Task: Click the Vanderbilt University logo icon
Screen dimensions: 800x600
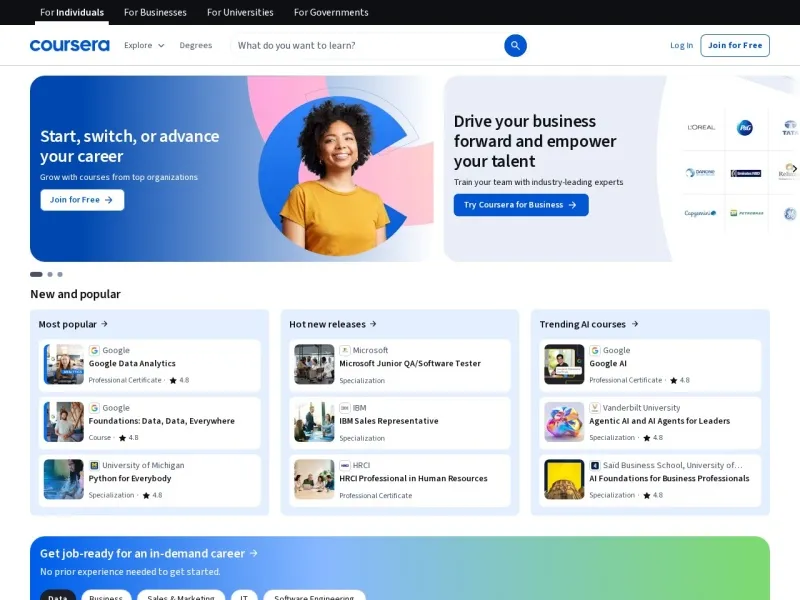Action: coord(594,408)
